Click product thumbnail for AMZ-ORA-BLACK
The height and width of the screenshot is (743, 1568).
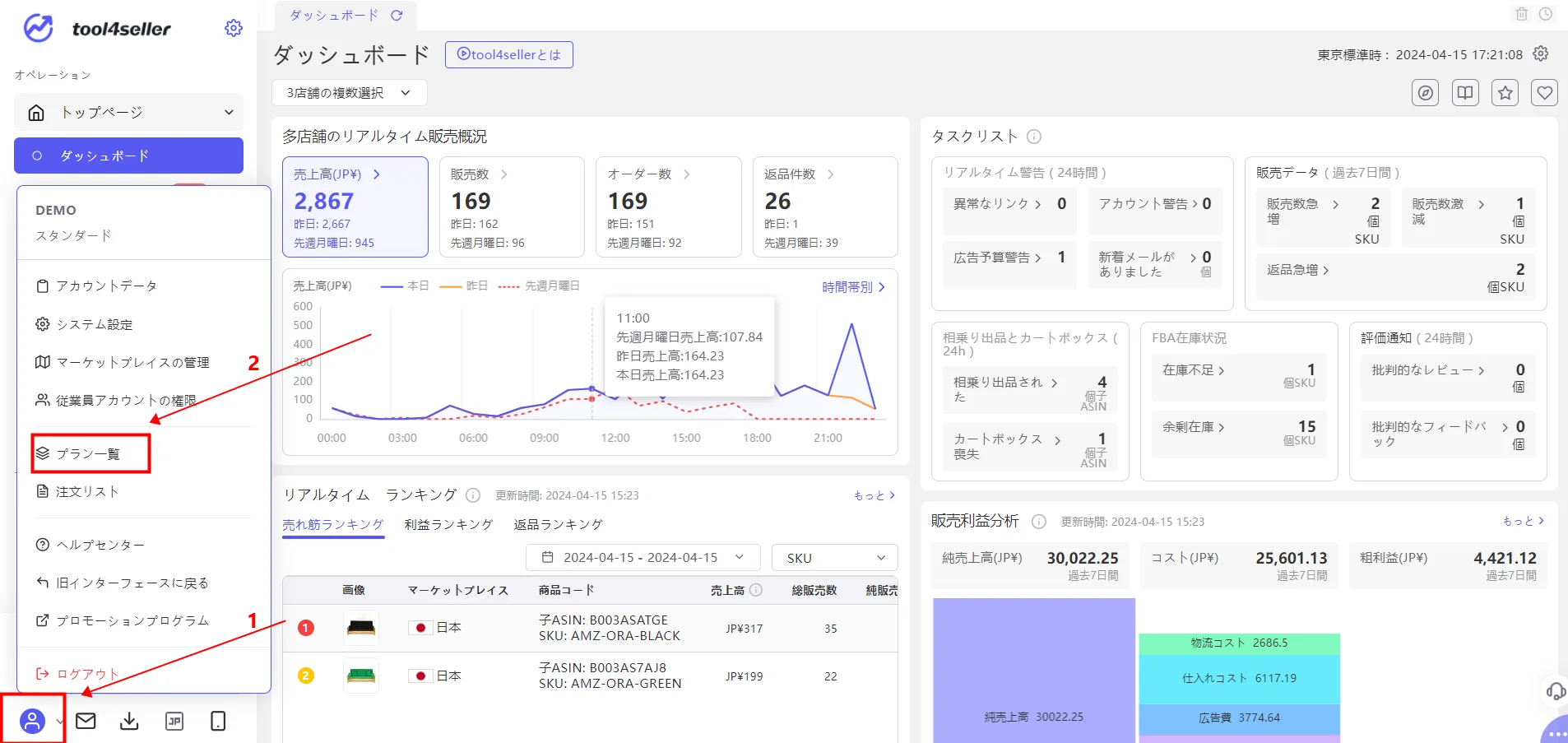pyautogui.click(x=361, y=628)
